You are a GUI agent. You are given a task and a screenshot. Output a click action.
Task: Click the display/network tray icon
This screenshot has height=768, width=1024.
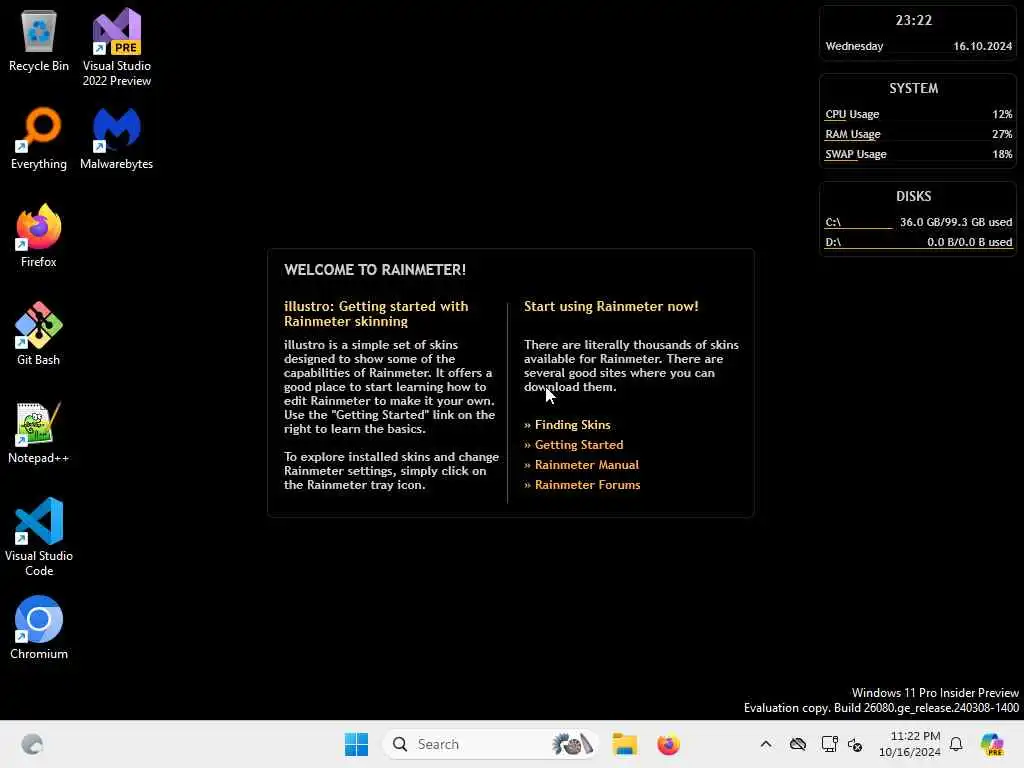click(x=829, y=744)
